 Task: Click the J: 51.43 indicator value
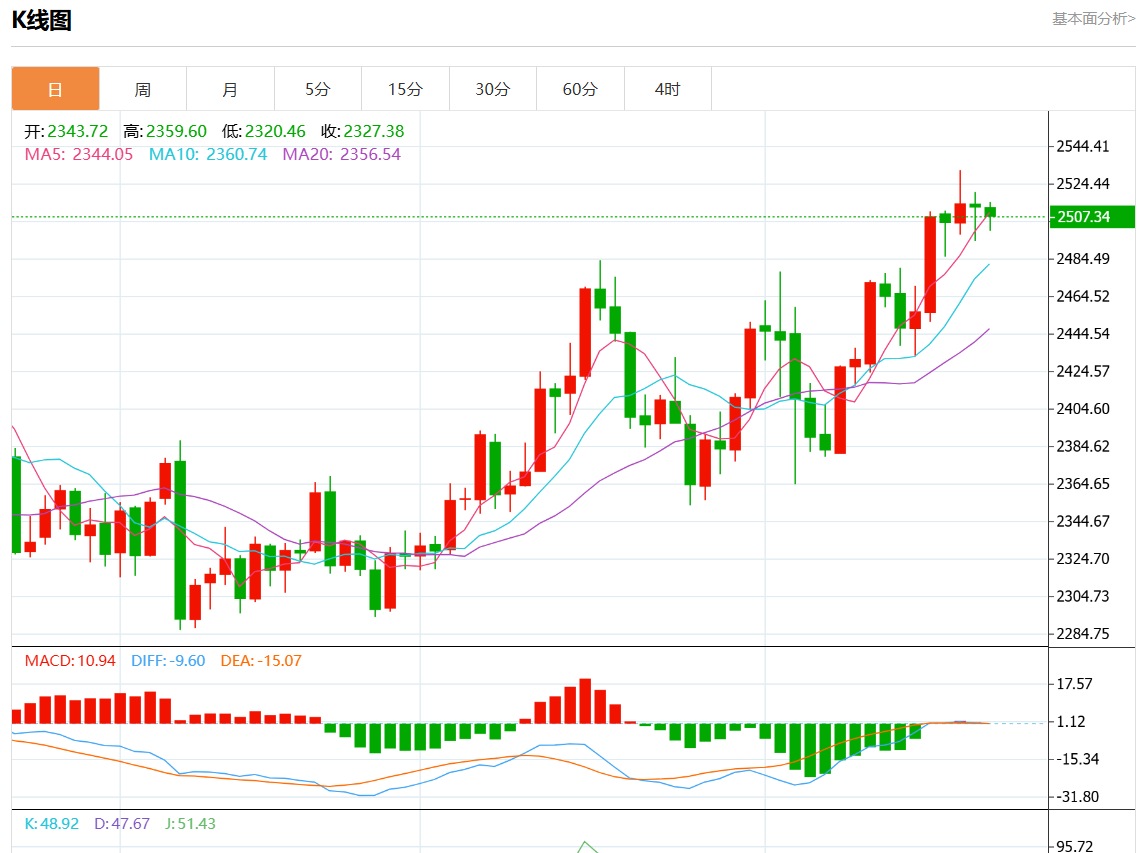[x=190, y=824]
